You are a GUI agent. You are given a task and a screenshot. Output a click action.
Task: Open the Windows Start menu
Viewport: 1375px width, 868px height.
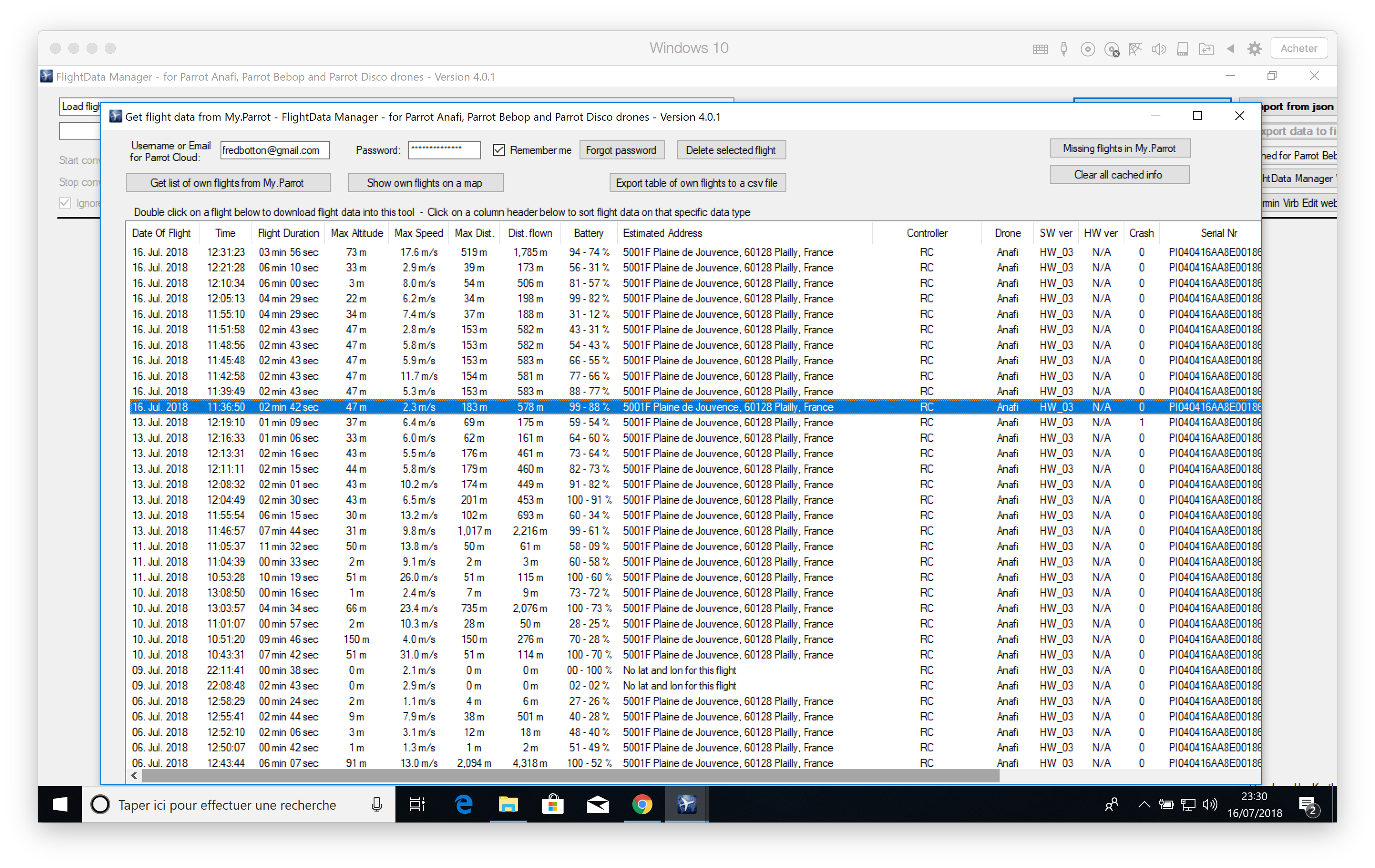(60, 804)
